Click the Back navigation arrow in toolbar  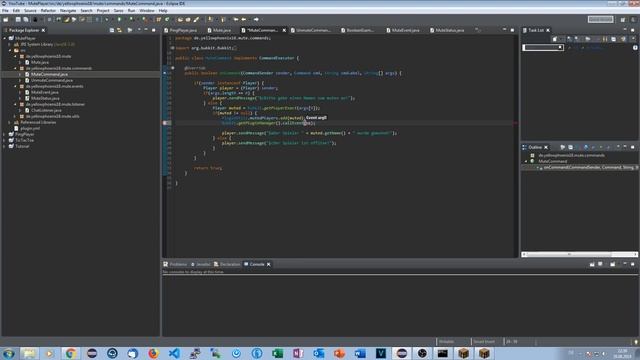pos(244,19)
